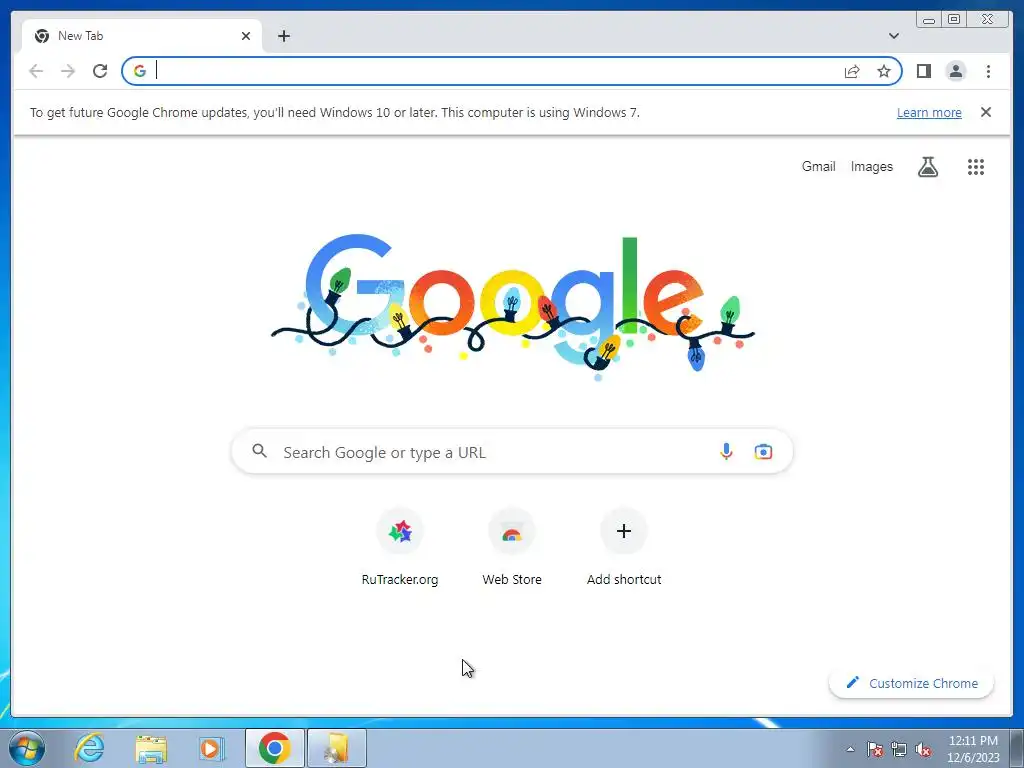Open Action Center flag icon

874,749
